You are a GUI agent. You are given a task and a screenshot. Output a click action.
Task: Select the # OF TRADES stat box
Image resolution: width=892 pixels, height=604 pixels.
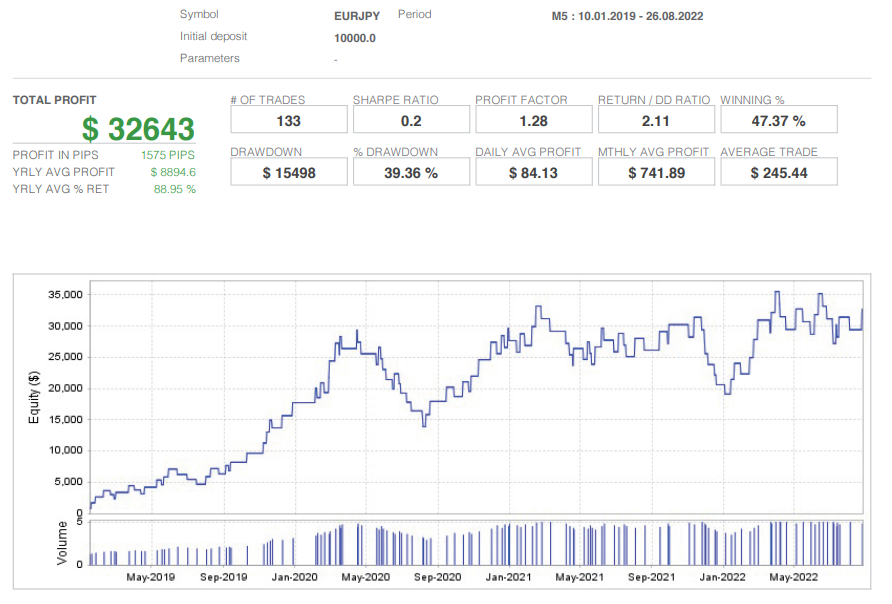click(288, 119)
